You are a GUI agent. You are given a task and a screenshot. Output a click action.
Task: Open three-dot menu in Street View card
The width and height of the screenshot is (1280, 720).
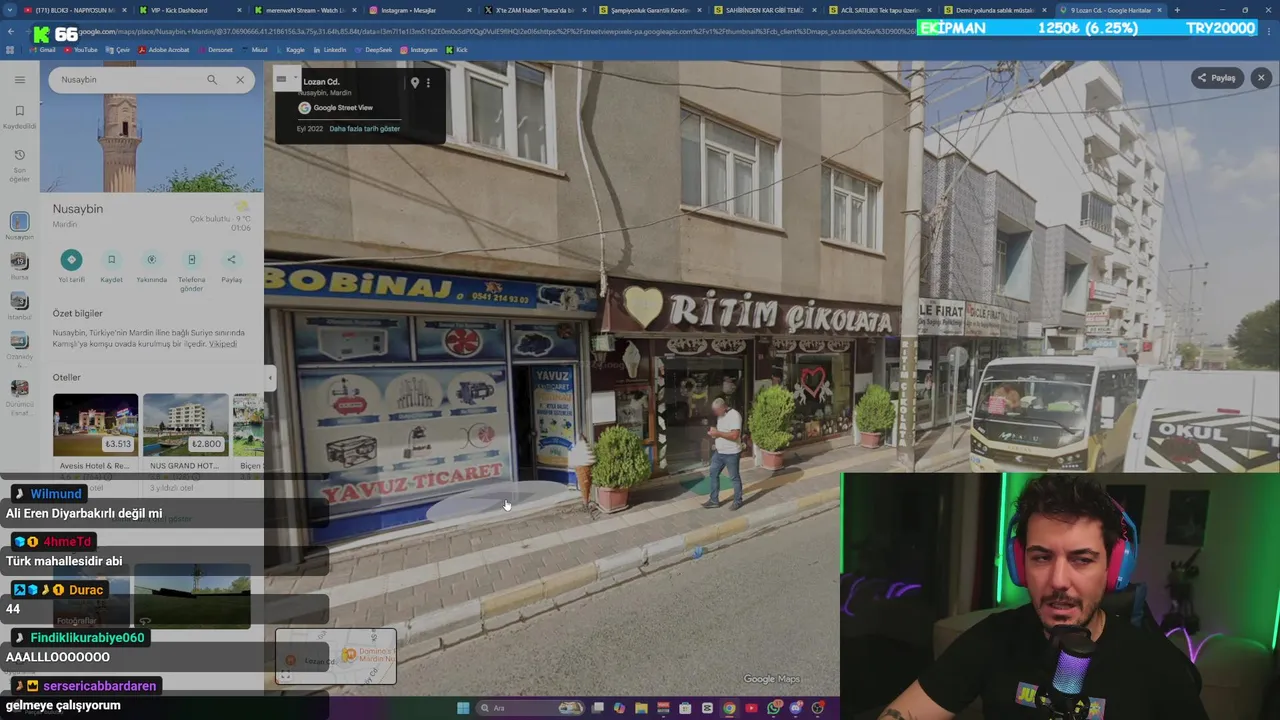pyautogui.click(x=428, y=83)
